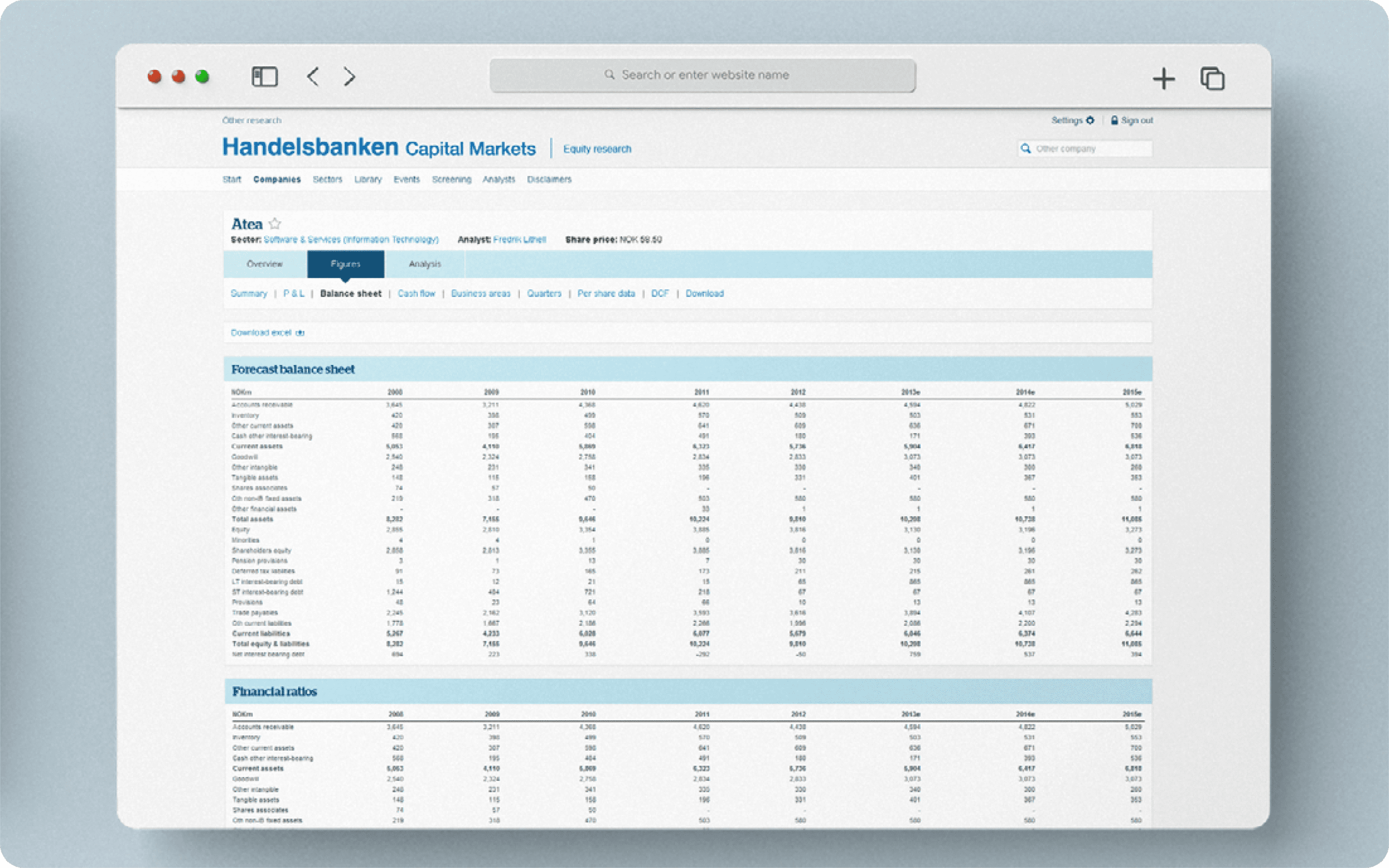Open the Cash flow figures view
Screen dimensions: 1389x868
pos(417,293)
